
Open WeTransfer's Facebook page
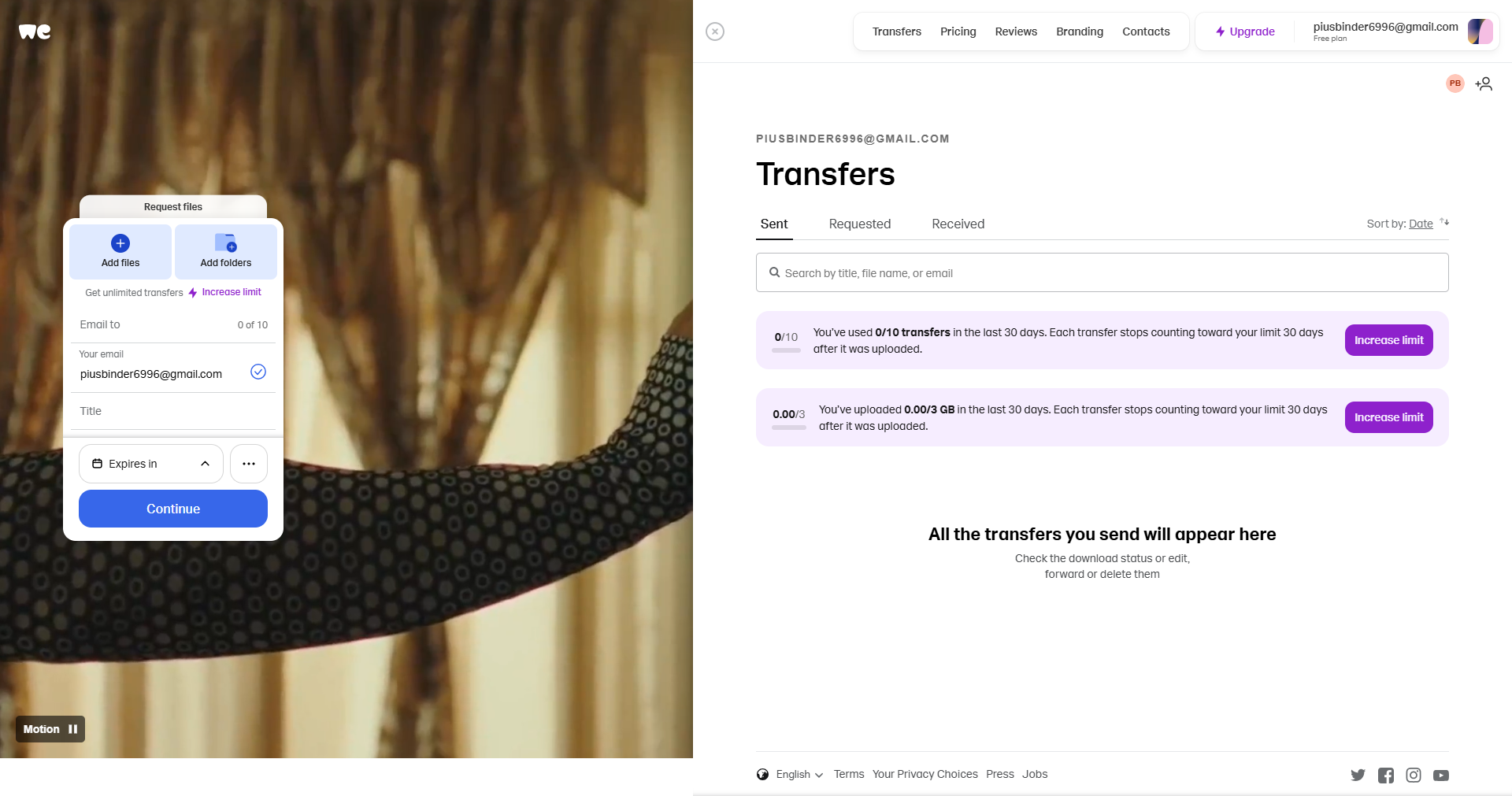(x=1386, y=776)
